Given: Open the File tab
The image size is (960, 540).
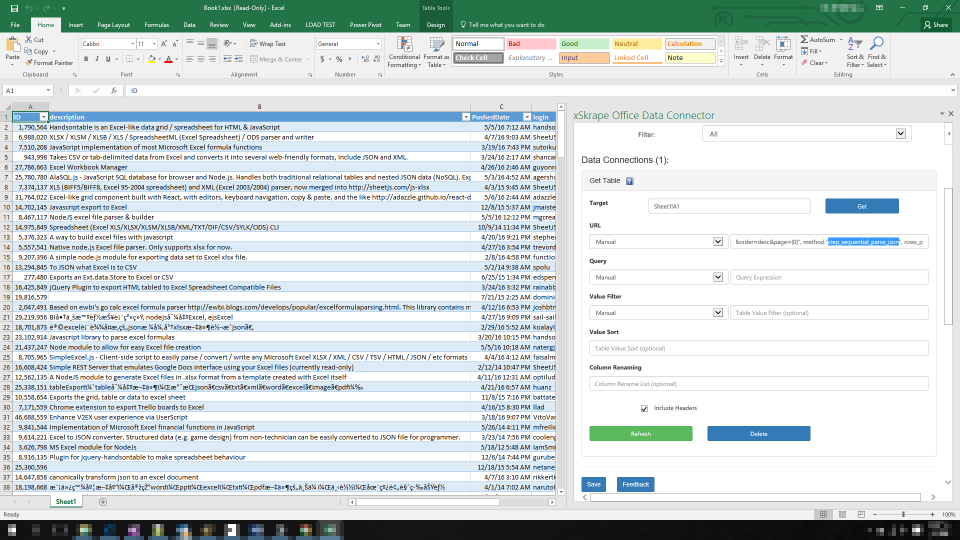Looking at the screenshot, I should [x=15, y=25].
